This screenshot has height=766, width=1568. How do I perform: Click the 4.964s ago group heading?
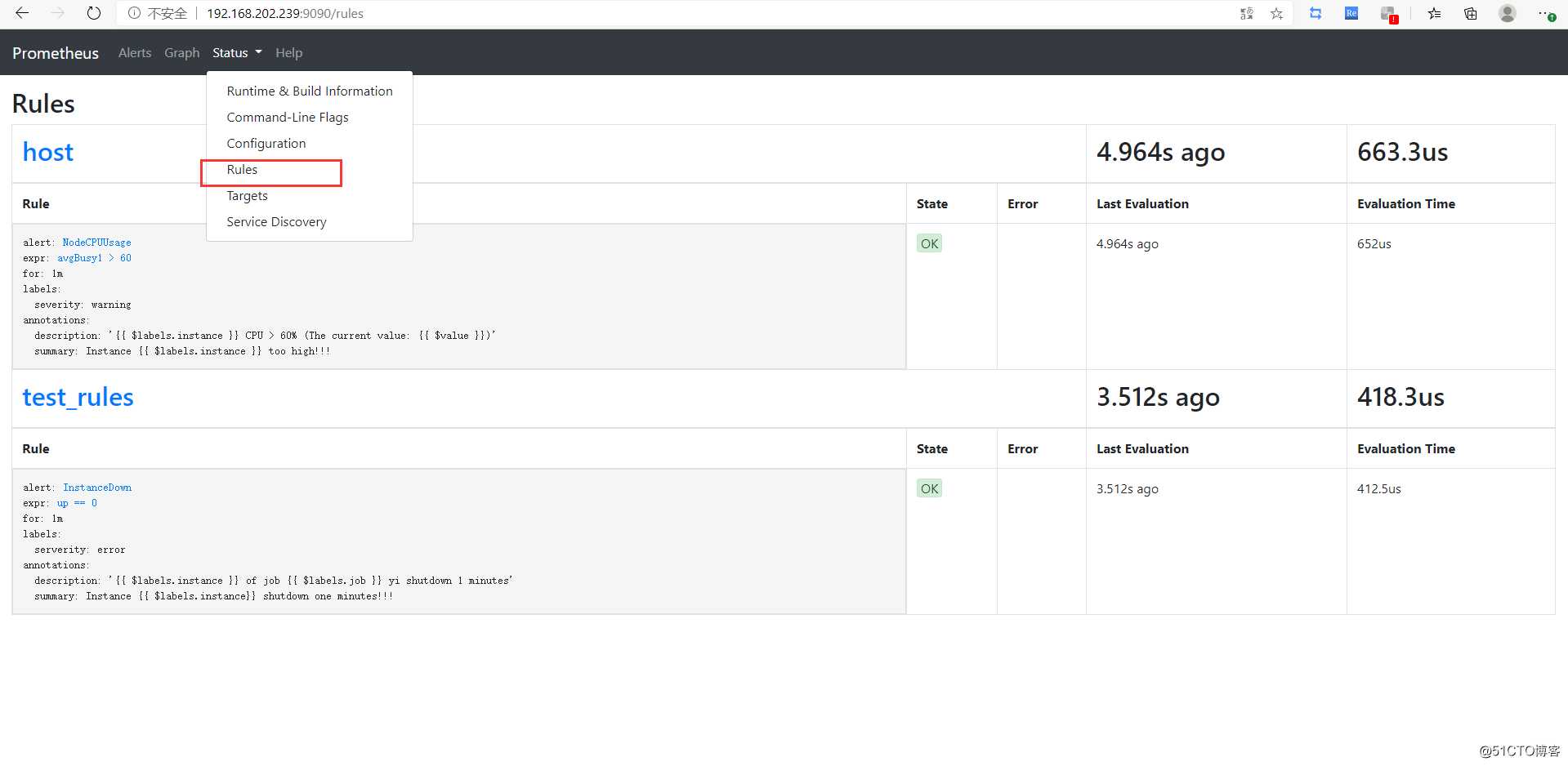tap(1160, 152)
